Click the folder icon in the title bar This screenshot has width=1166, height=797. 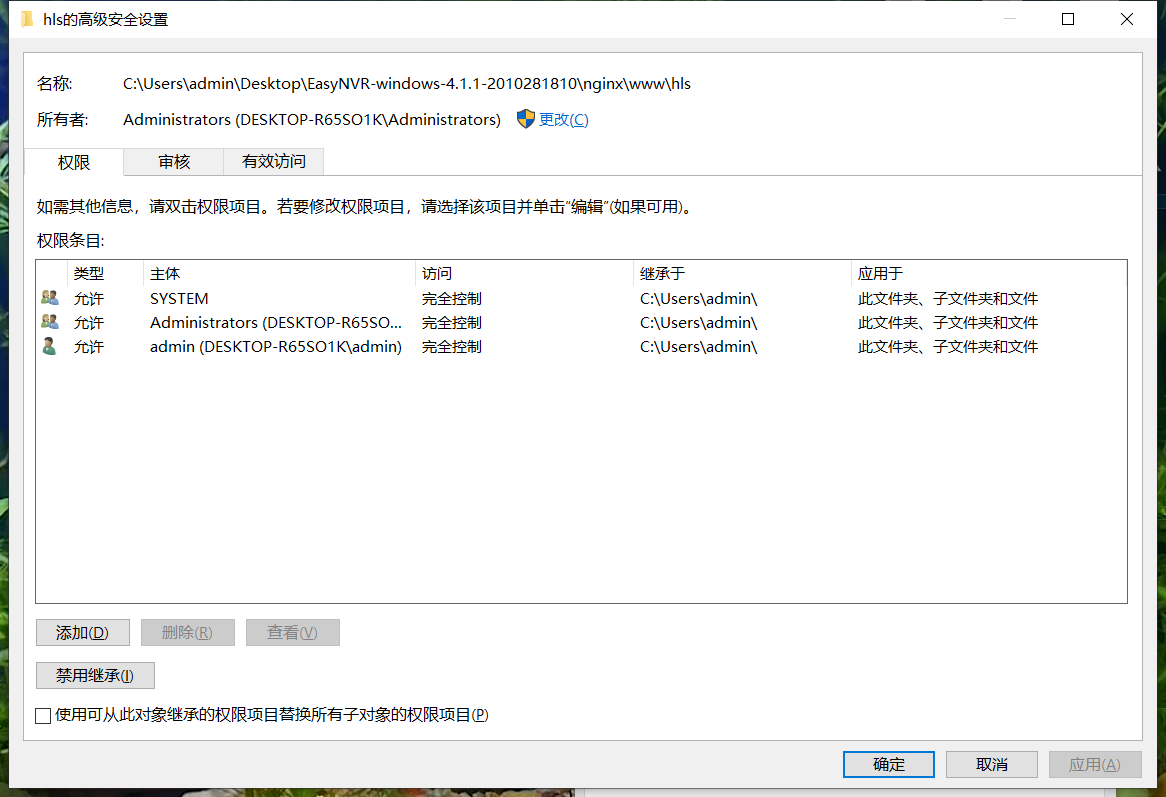click(28, 19)
